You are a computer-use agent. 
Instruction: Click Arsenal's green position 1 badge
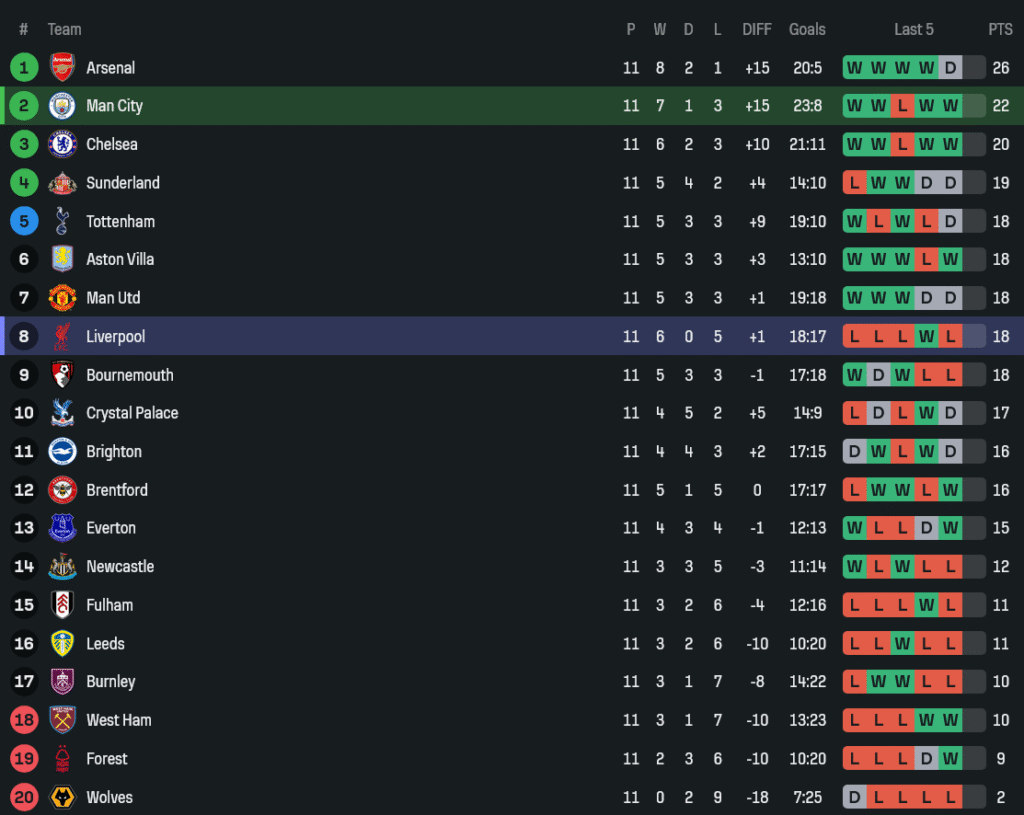[x=23, y=68]
